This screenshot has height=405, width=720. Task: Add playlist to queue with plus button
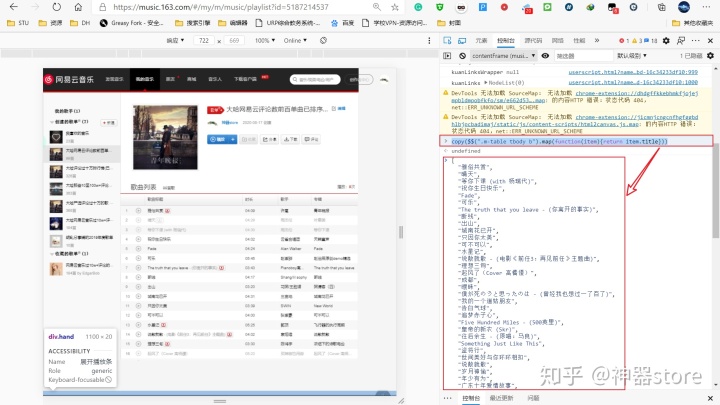coord(233,139)
